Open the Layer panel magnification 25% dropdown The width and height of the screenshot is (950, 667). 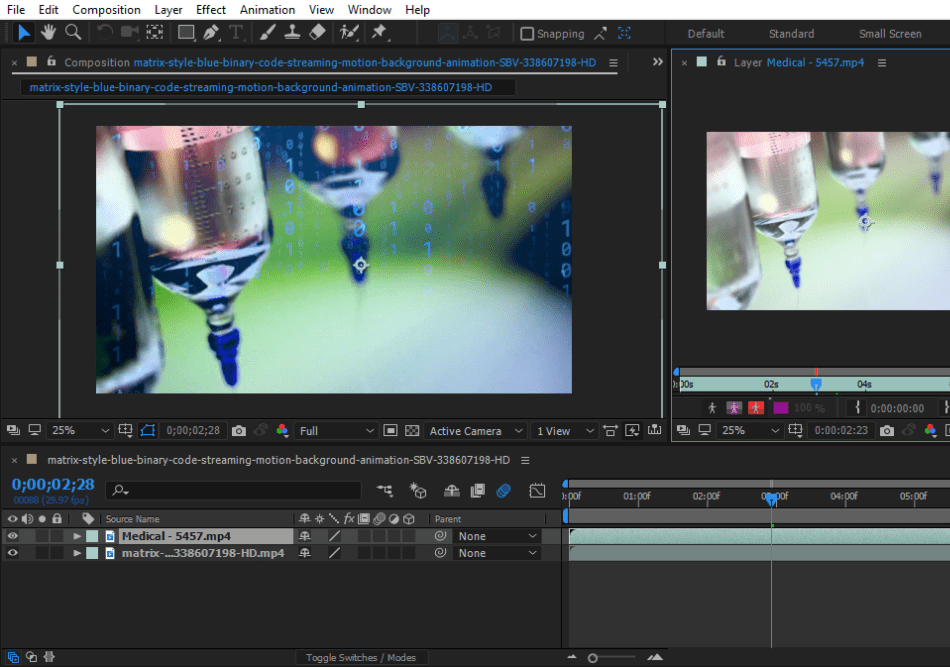click(x=749, y=431)
